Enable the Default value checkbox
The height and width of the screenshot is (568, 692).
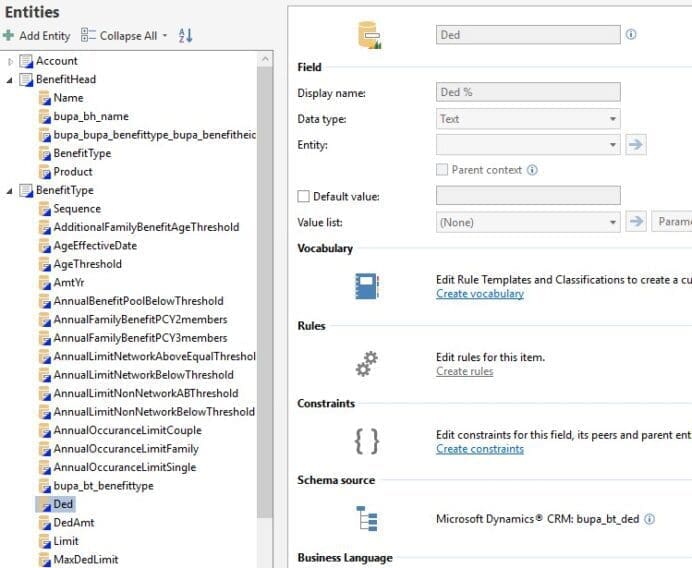[304, 197]
